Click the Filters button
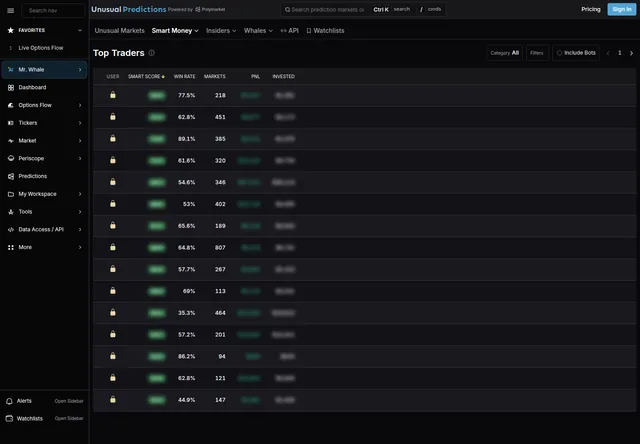 537,53
